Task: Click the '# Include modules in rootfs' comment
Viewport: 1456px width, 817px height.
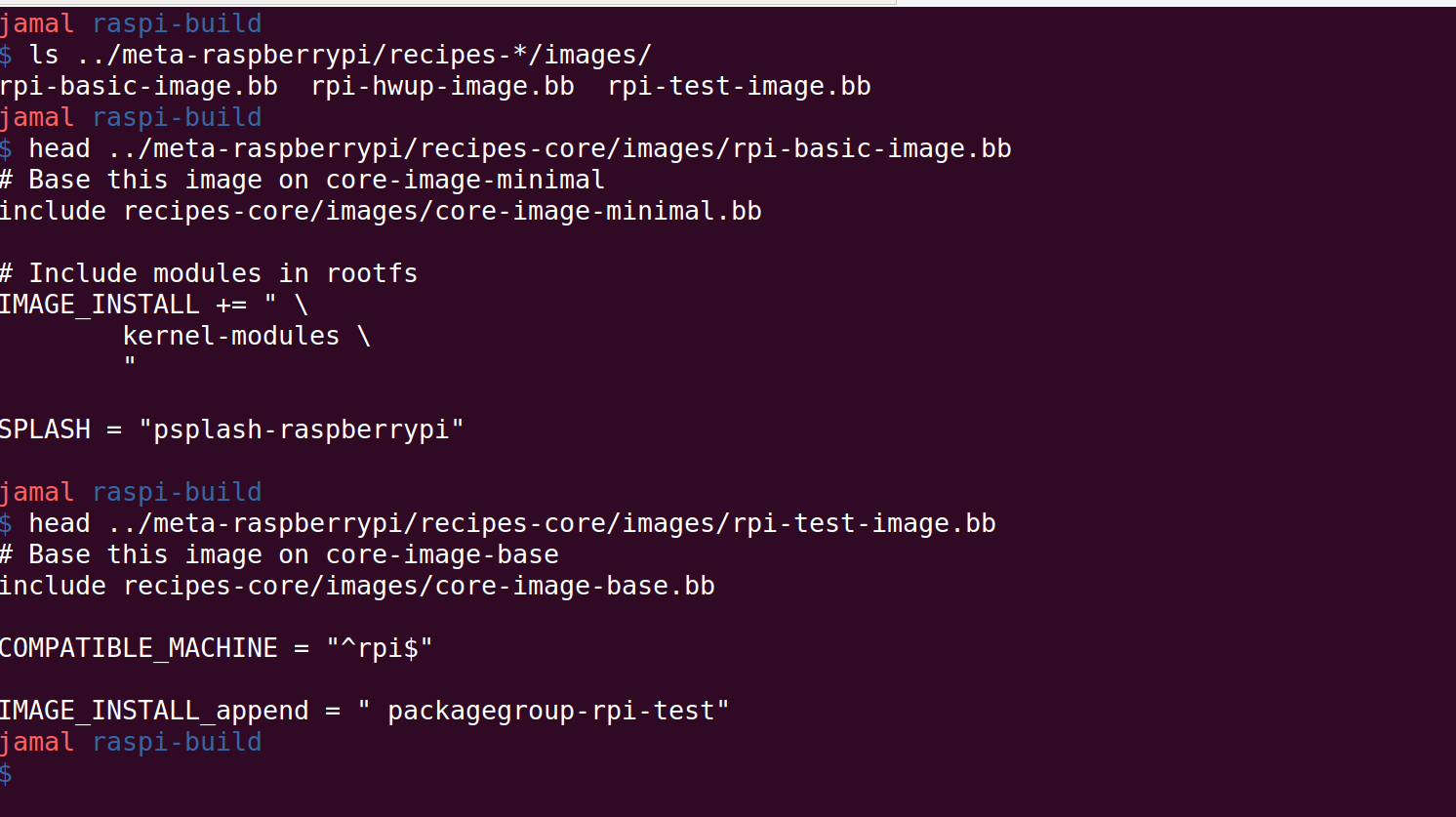Action: 209,273
